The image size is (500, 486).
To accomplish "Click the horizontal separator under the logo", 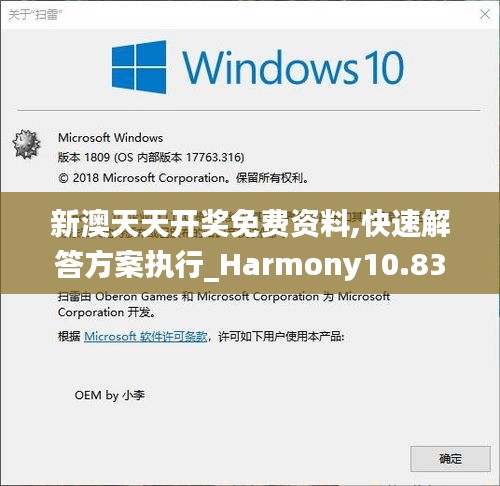I will click(x=249, y=110).
